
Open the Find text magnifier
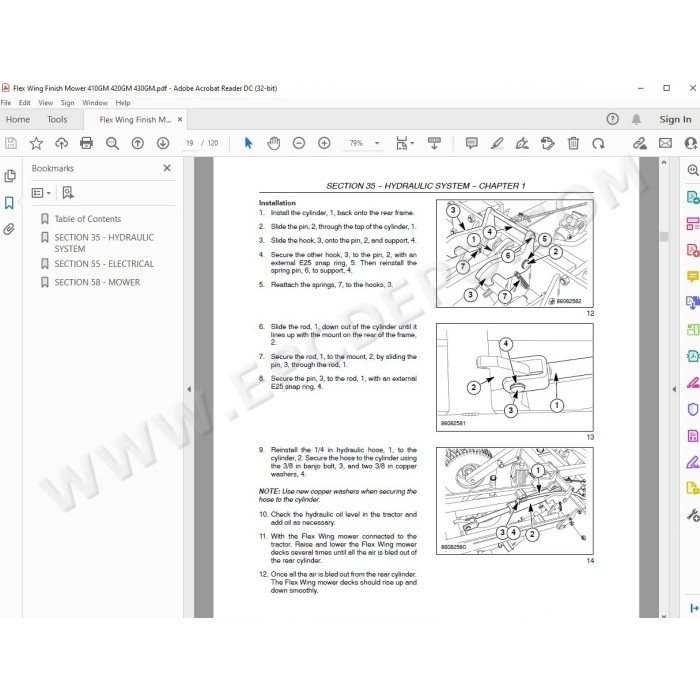click(112, 143)
